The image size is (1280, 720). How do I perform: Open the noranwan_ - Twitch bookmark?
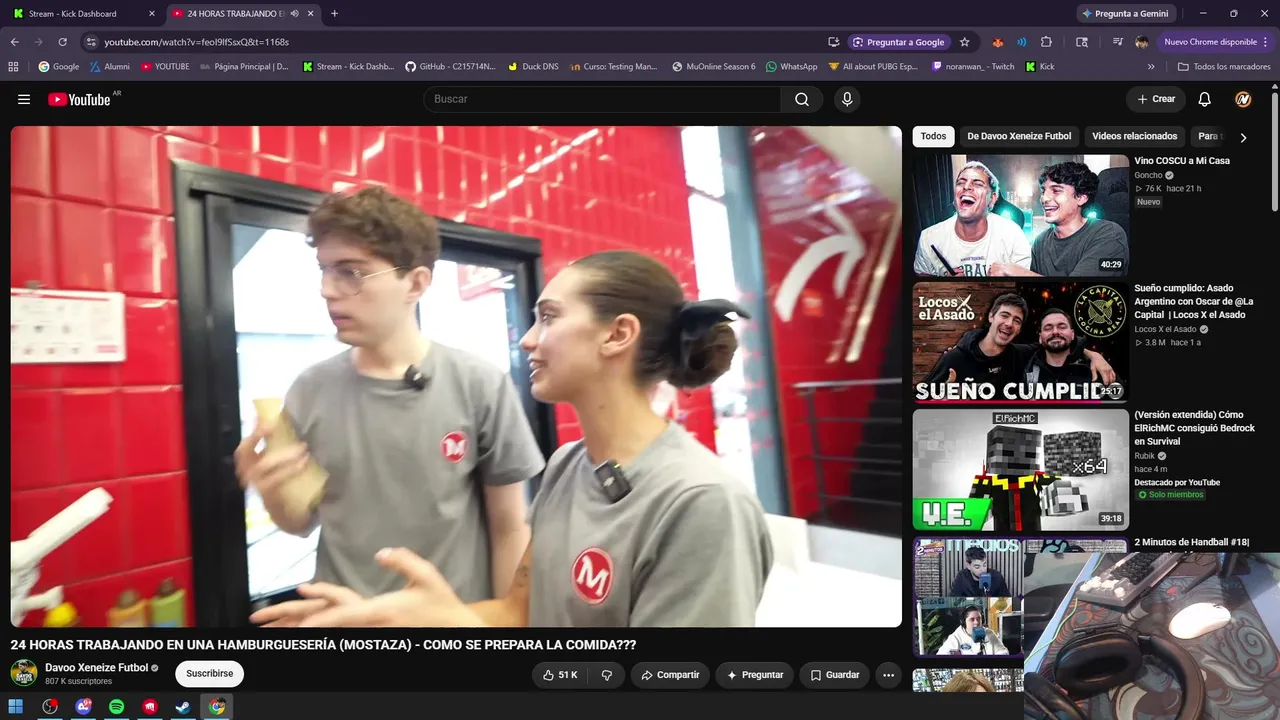[973, 67]
